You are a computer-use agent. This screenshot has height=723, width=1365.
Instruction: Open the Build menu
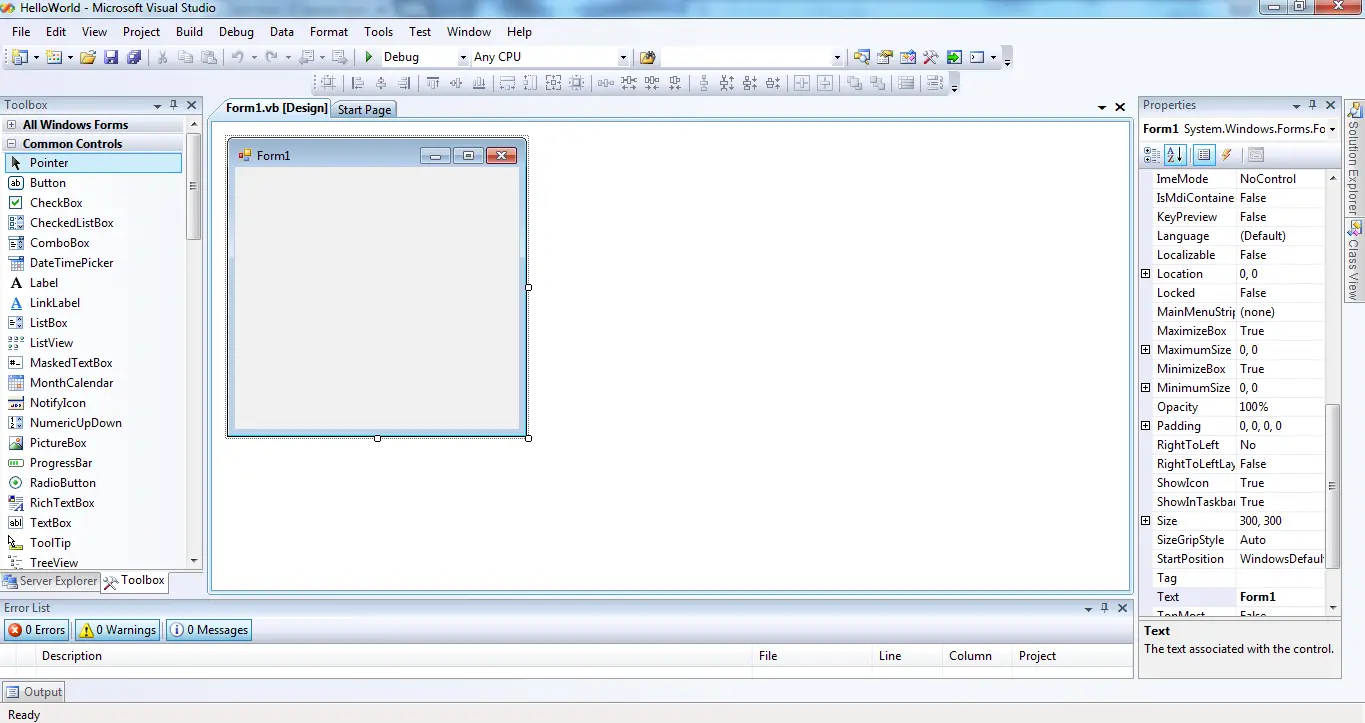pos(189,32)
